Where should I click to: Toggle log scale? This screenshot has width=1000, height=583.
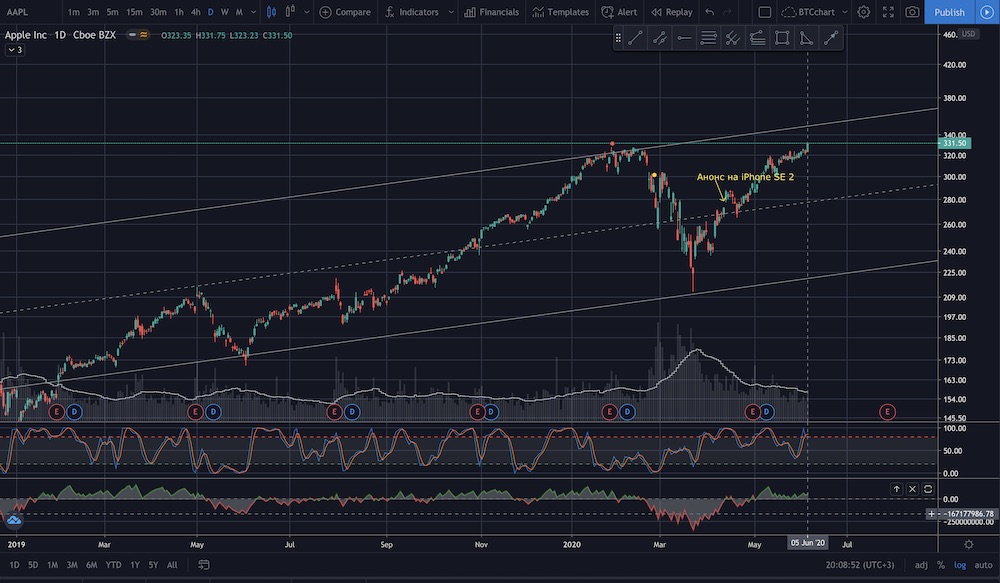[960, 565]
